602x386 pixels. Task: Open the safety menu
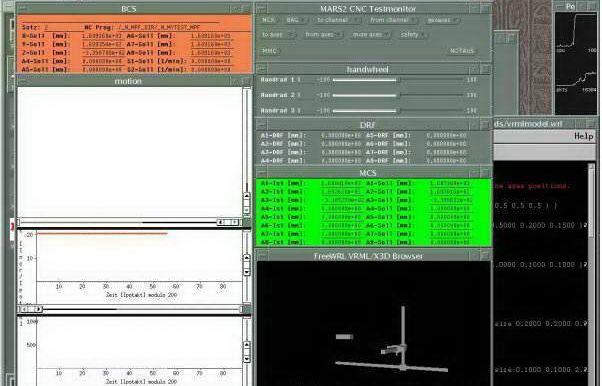pos(412,35)
